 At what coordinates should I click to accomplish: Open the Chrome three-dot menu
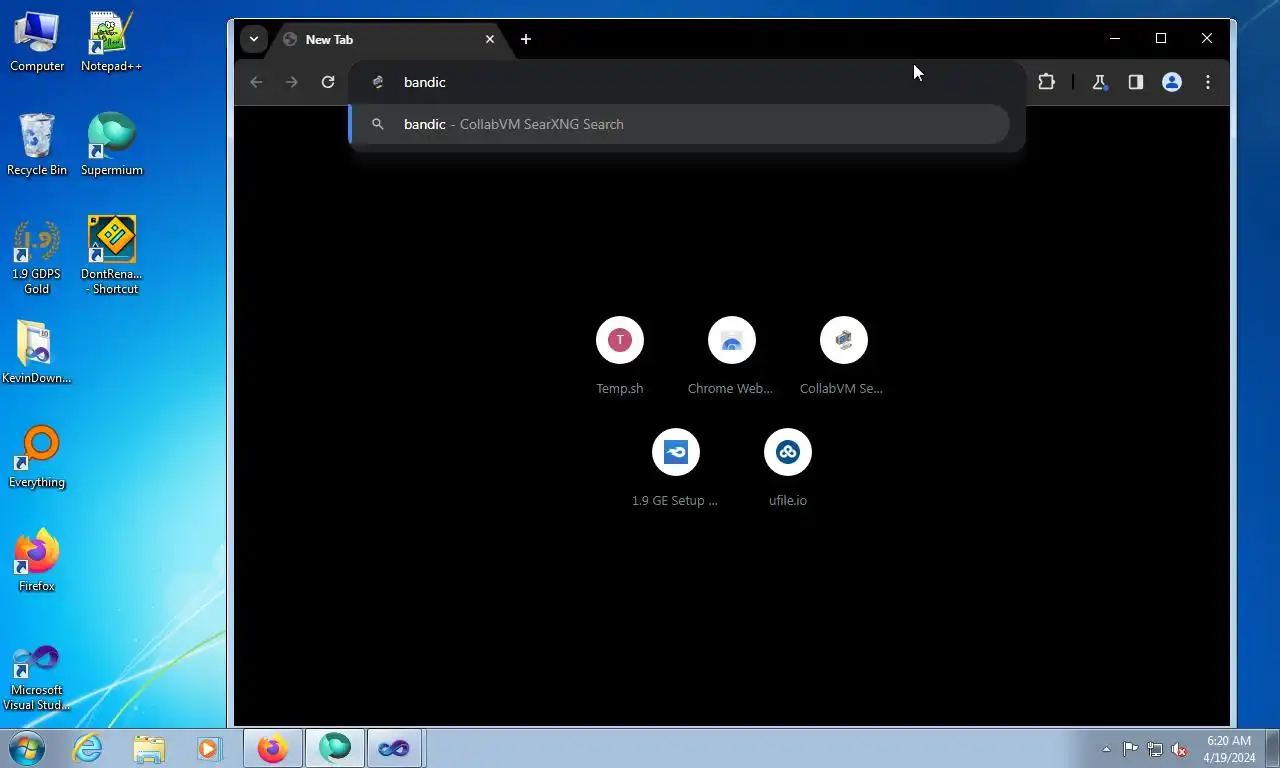(x=1208, y=82)
